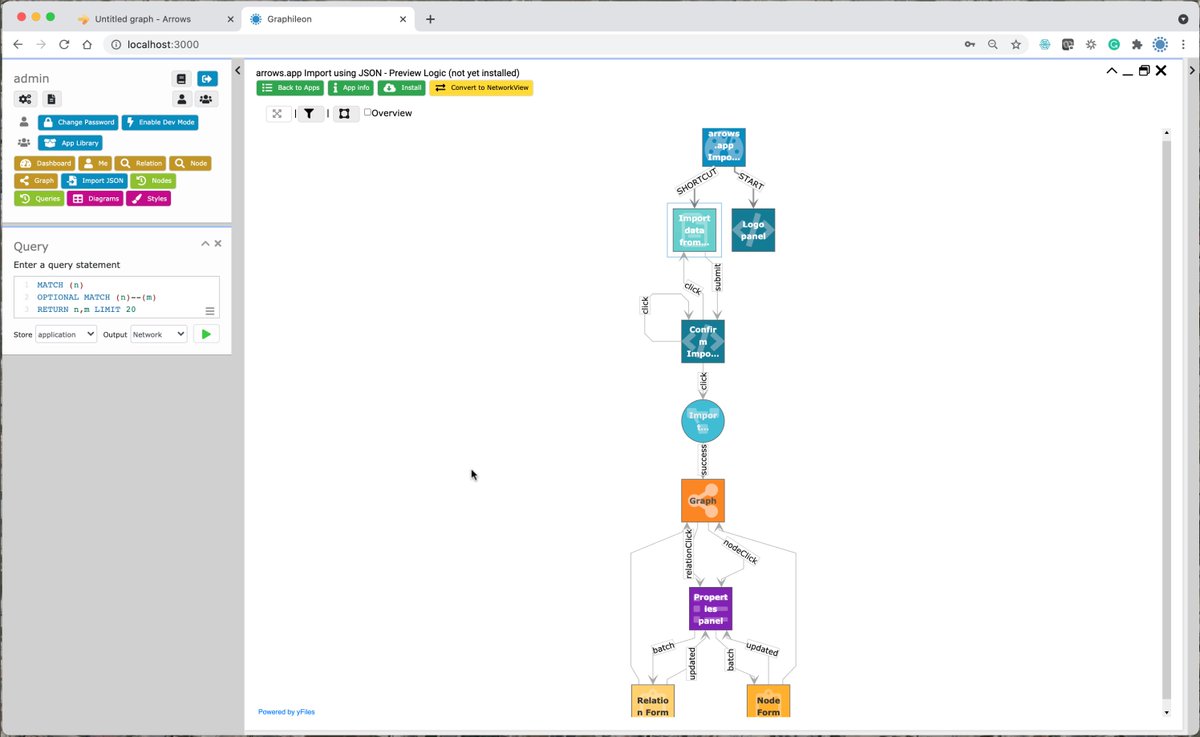
Task: Open the Graph shortcut
Action: [x=35, y=181]
